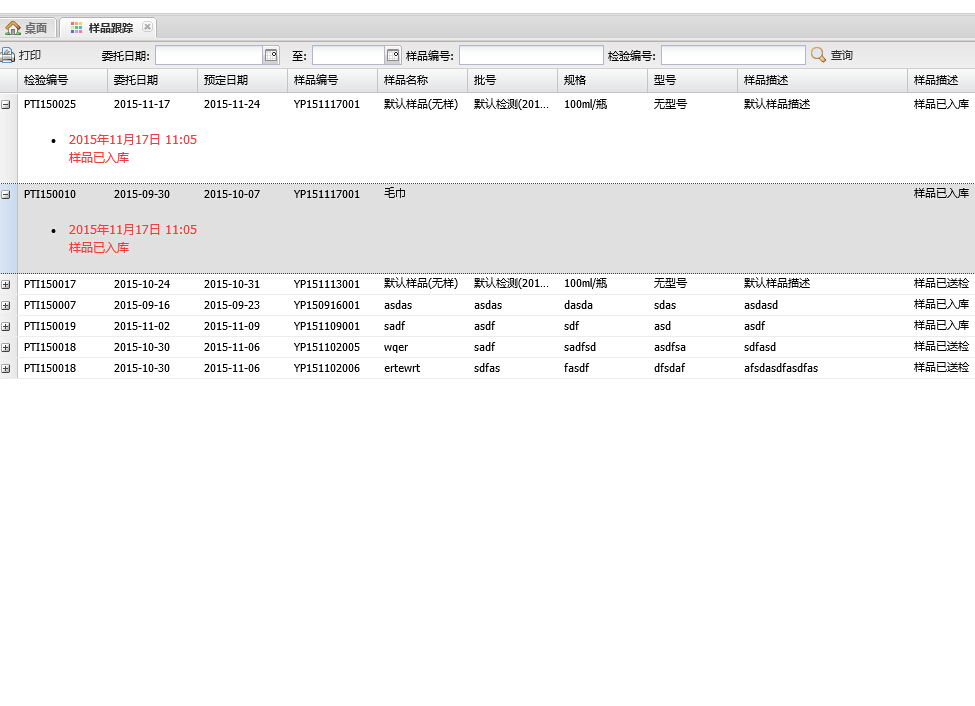
Task: Collapse the PTI150010 row details
Action: [6, 195]
